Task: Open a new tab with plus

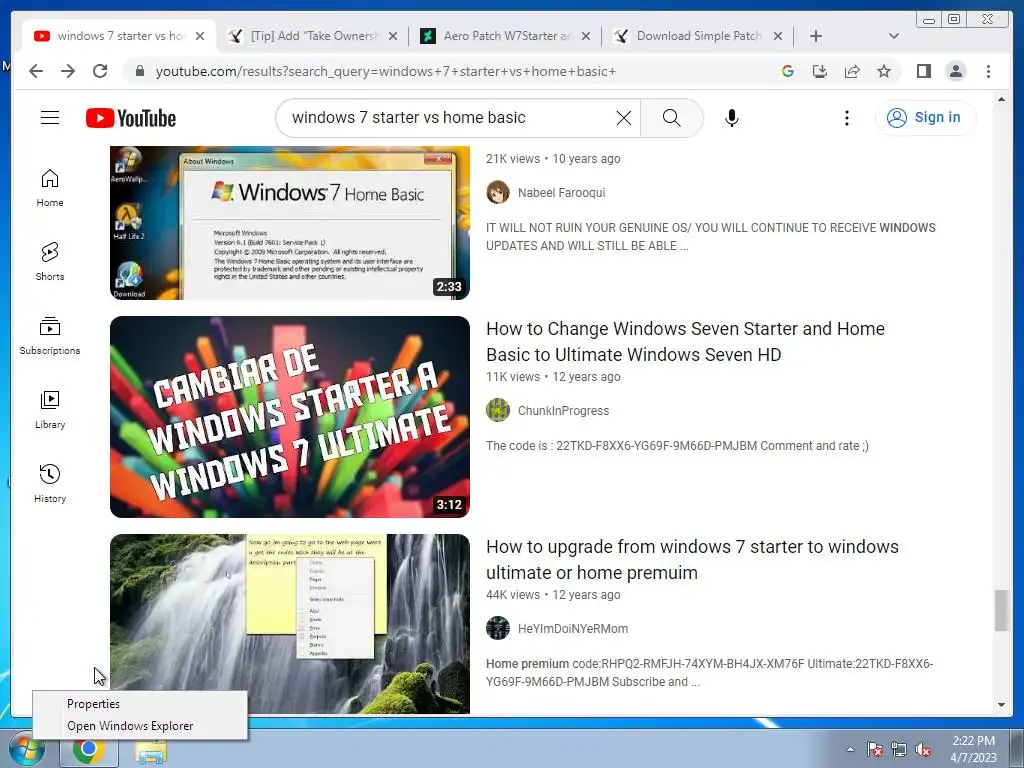Action: click(x=816, y=36)
